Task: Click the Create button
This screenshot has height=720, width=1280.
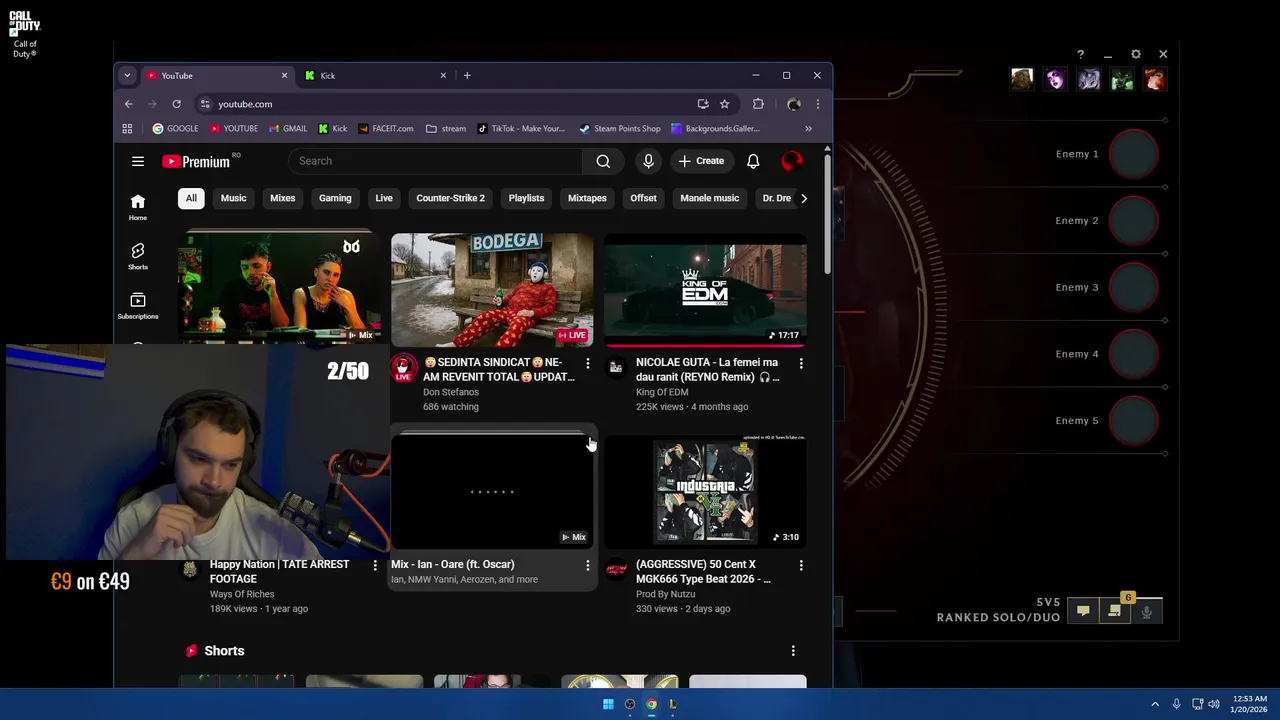Action: click(700, 161)
